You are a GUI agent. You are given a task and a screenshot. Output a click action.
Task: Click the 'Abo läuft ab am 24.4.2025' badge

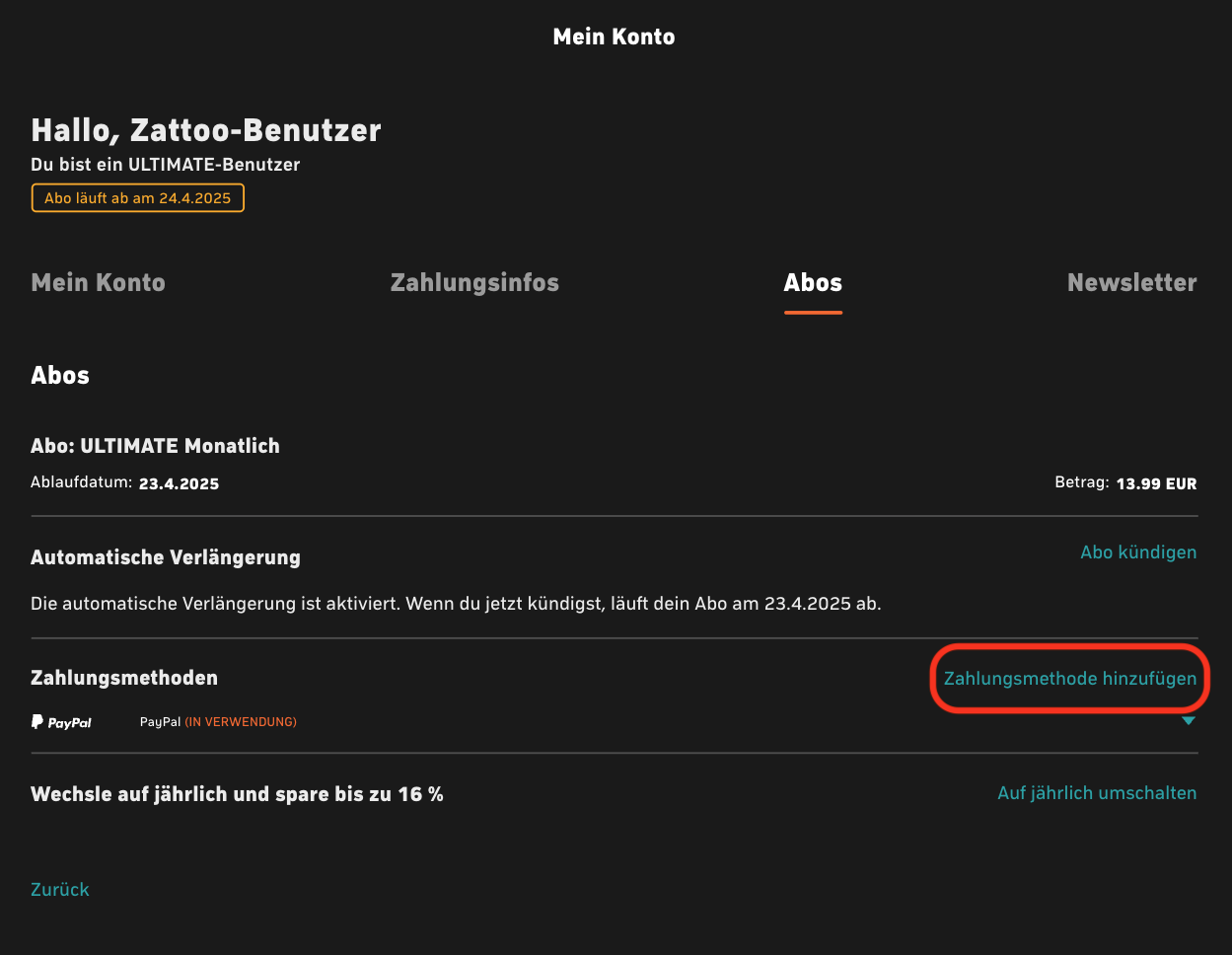tap(137, 198)
